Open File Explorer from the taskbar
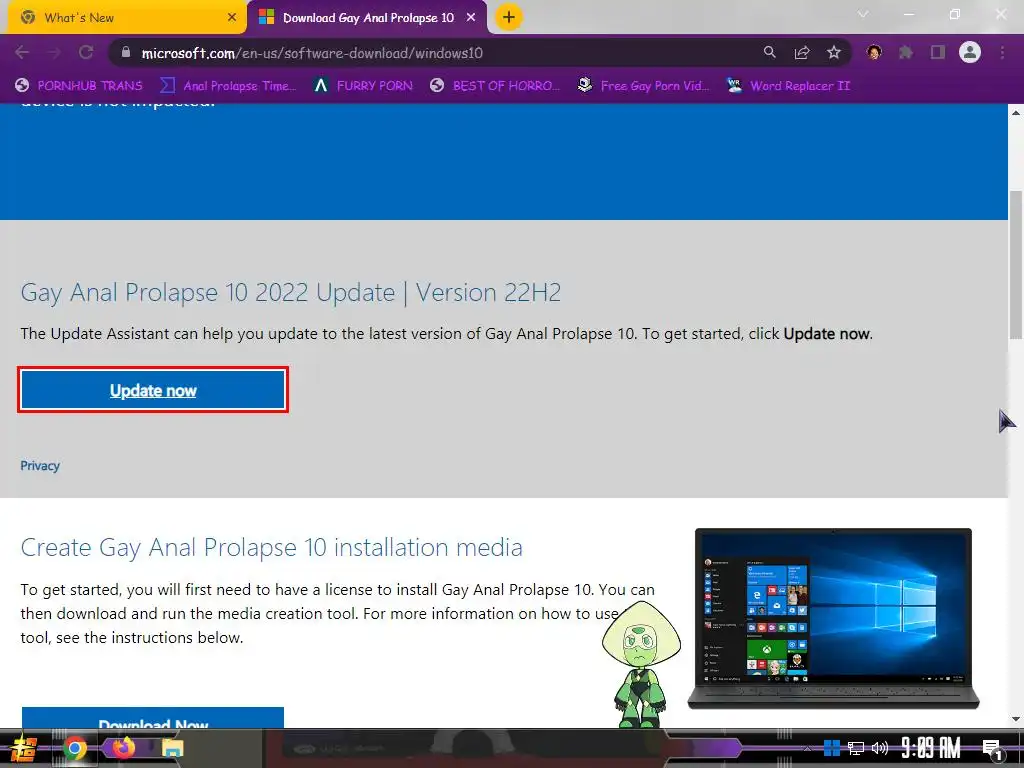The image size is (1024, 768). point(172,748)
